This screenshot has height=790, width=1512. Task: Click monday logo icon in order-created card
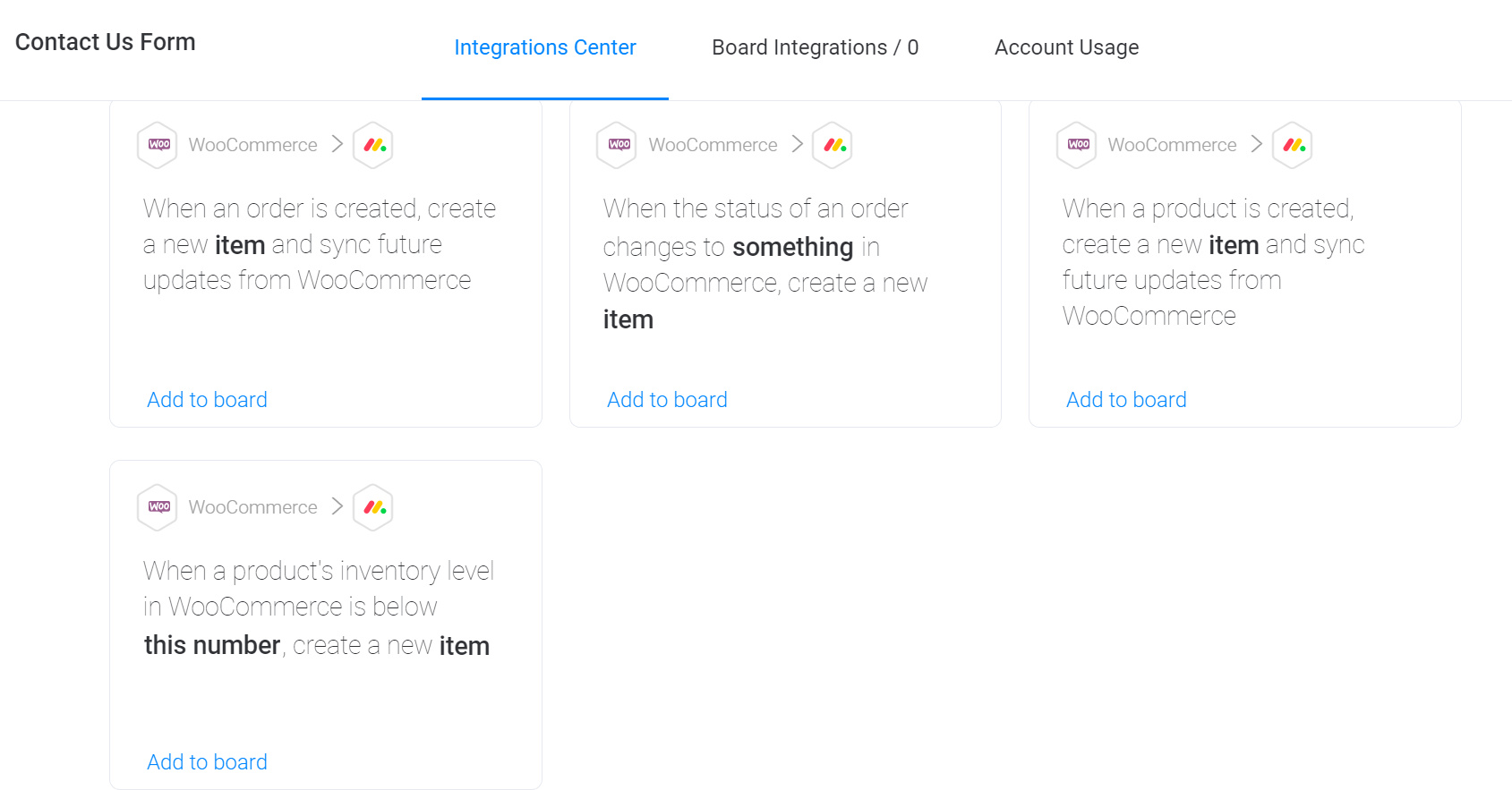[x=373, y=145]
